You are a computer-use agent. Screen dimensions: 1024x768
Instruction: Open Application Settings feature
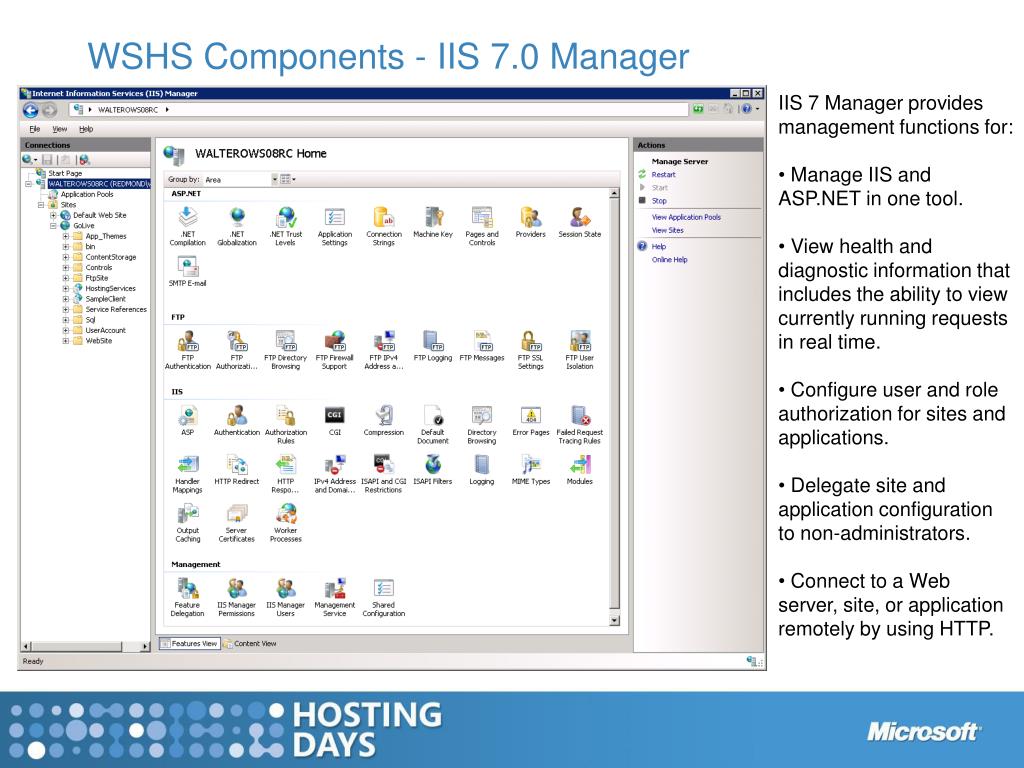coord(334,225)
